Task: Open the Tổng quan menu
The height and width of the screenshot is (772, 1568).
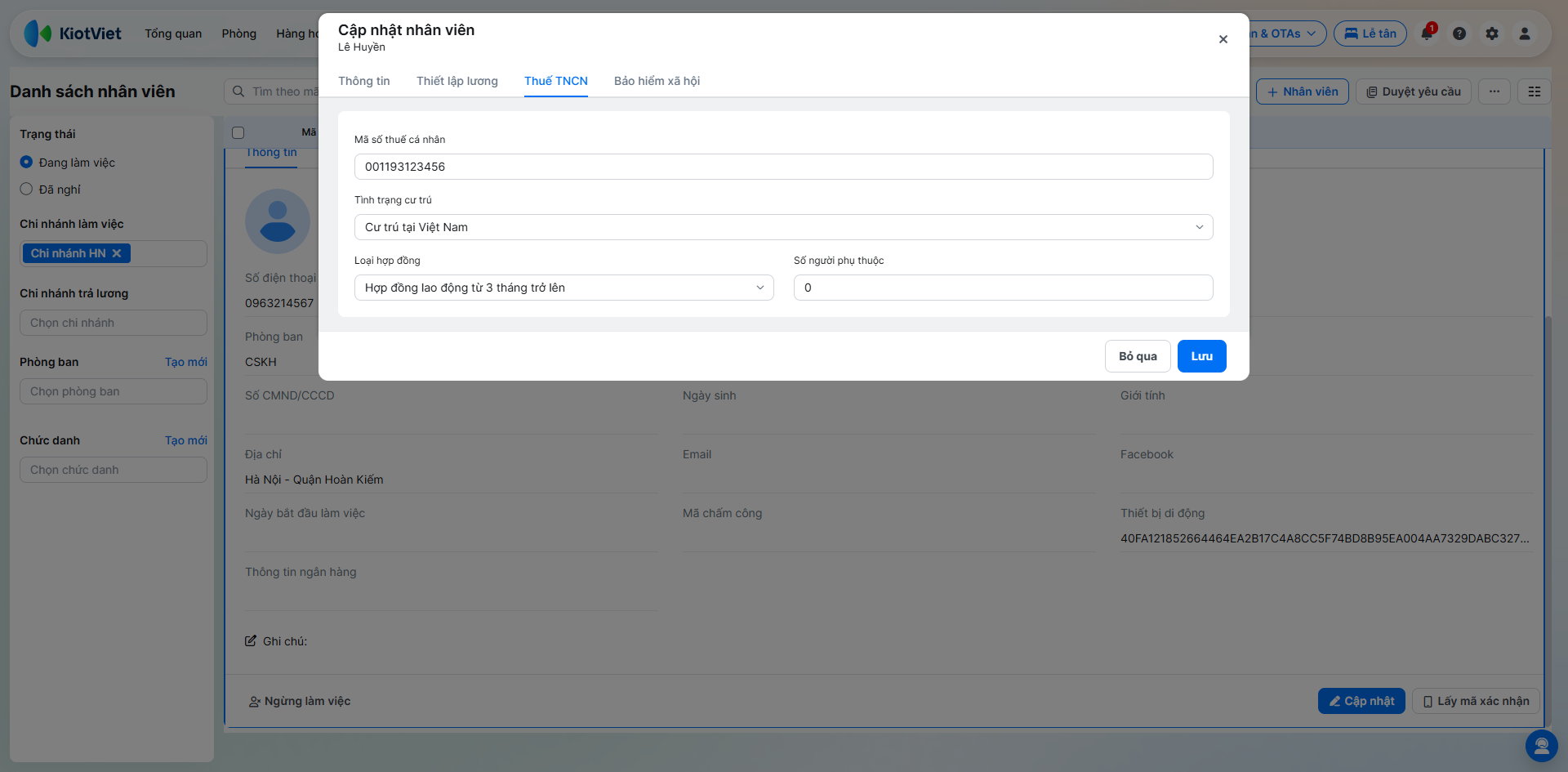Action: 173,33
